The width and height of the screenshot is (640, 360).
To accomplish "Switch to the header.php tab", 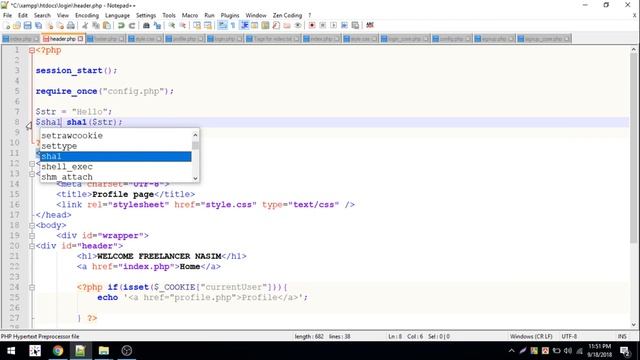I will [62, 39].
